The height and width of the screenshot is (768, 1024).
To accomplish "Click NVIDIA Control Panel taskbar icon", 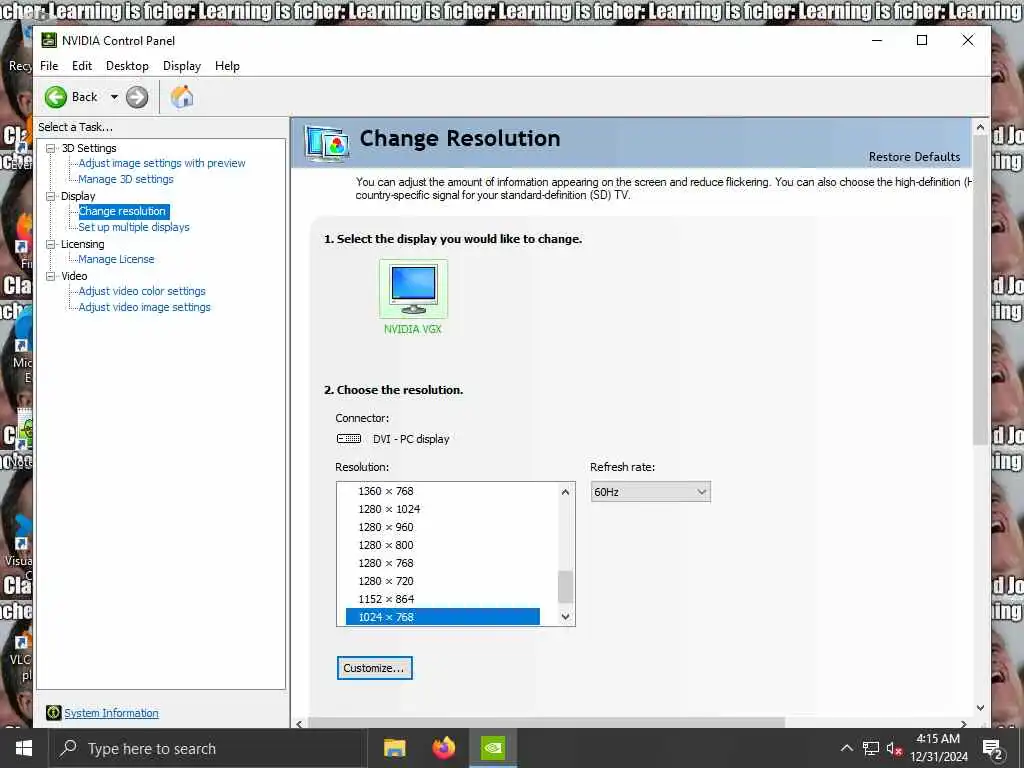I will (493, 748).
